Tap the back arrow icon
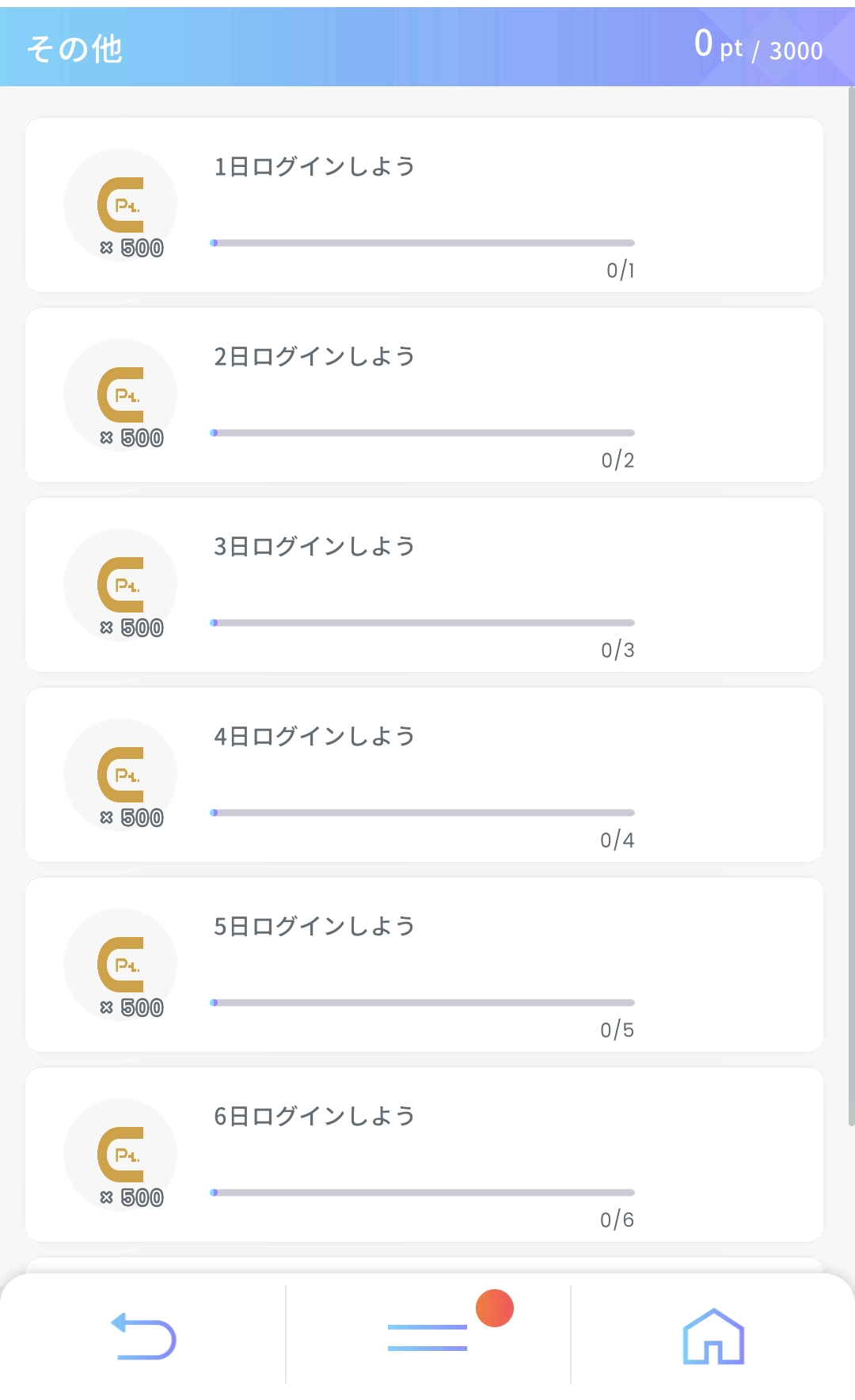855x1400 pixels. [143, 1336]
